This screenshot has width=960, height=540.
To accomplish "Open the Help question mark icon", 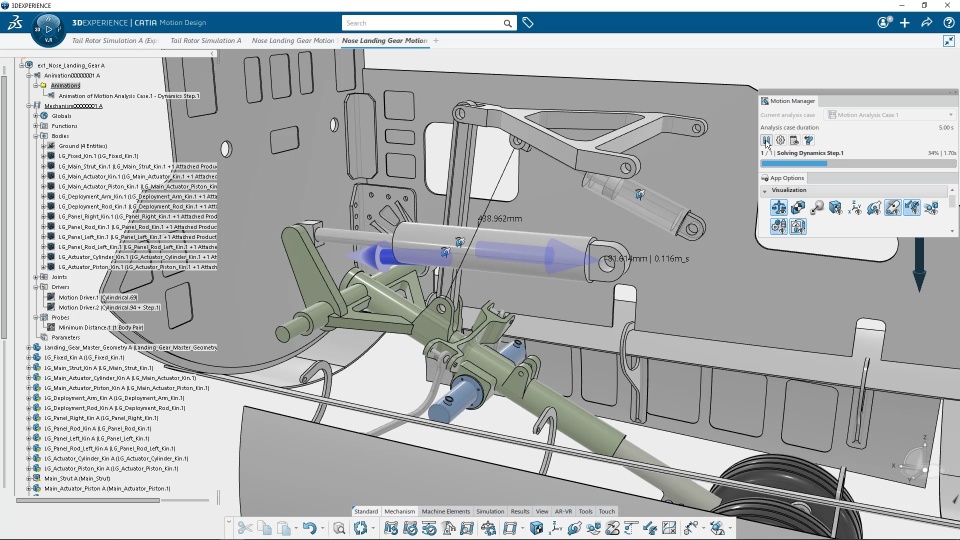I will click(949, 23).
